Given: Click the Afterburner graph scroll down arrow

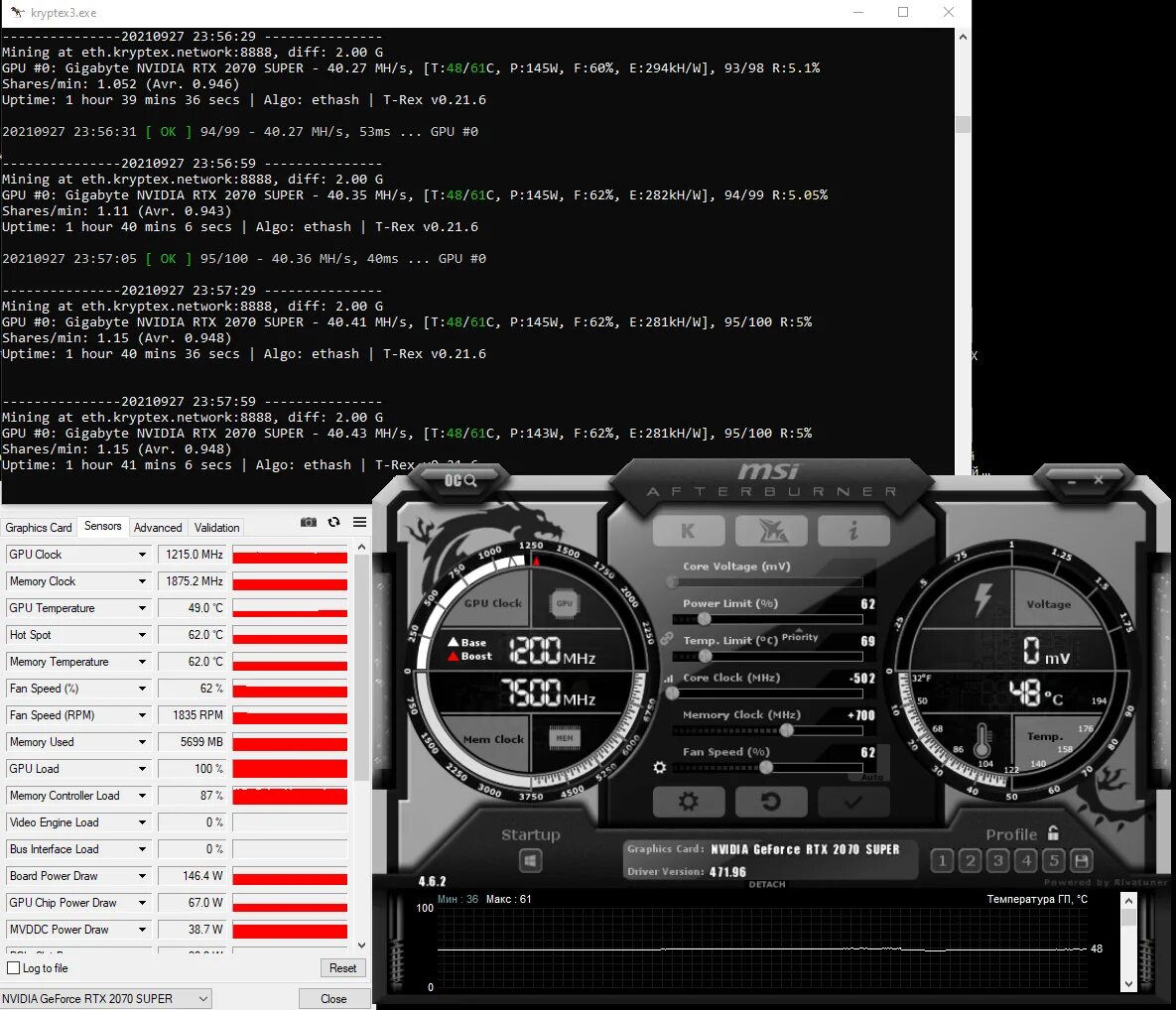Looking at the screenshot, I should pyautogui.click(x=1128, y=984).
